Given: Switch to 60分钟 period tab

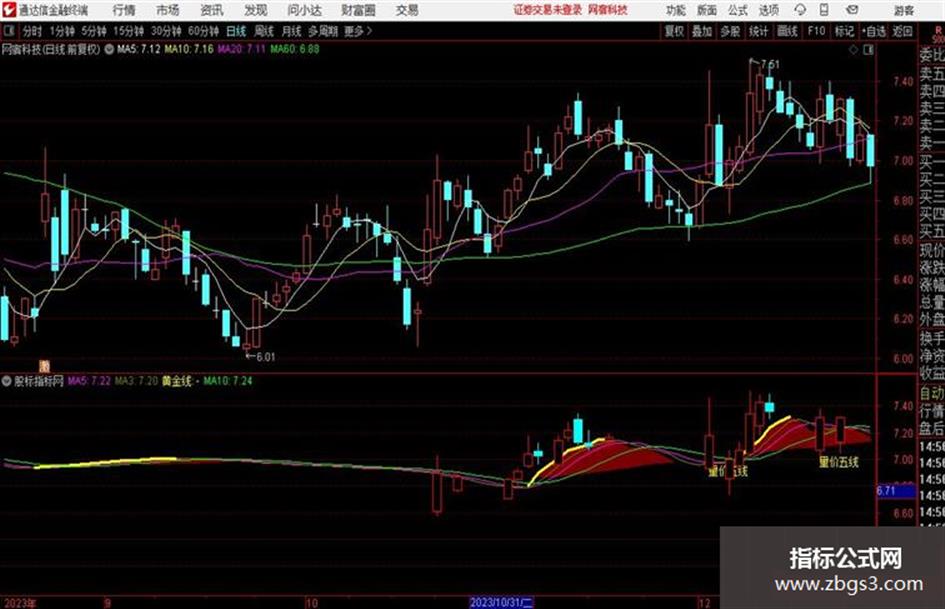Looking at the screenshot, I should pyautogui.click(x=203, y=31).
